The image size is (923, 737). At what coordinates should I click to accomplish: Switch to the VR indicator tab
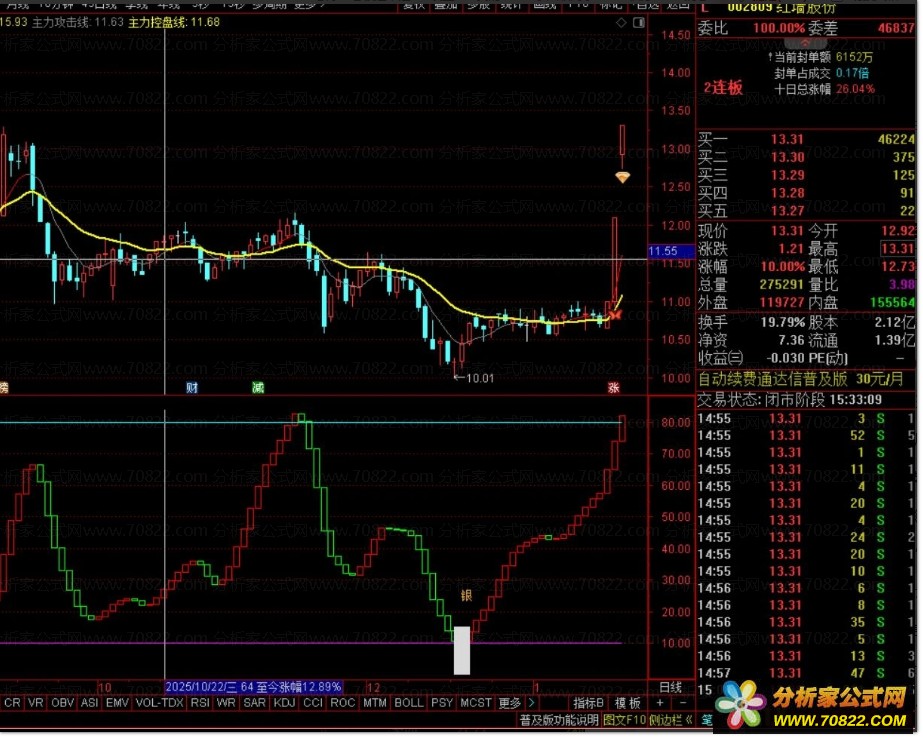[35, 703]
